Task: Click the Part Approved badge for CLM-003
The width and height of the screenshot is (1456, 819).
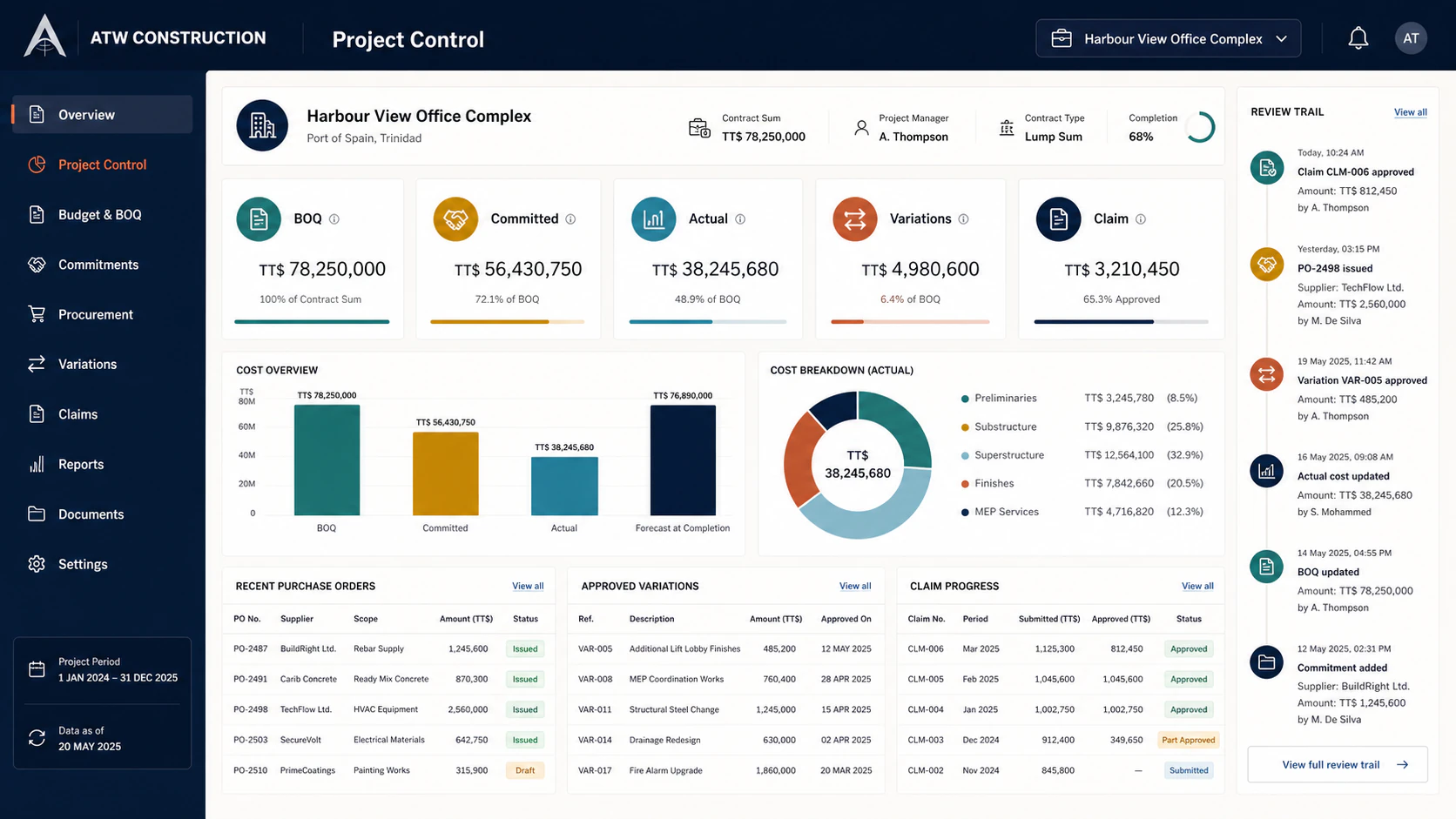Action: click(1189, 740)
